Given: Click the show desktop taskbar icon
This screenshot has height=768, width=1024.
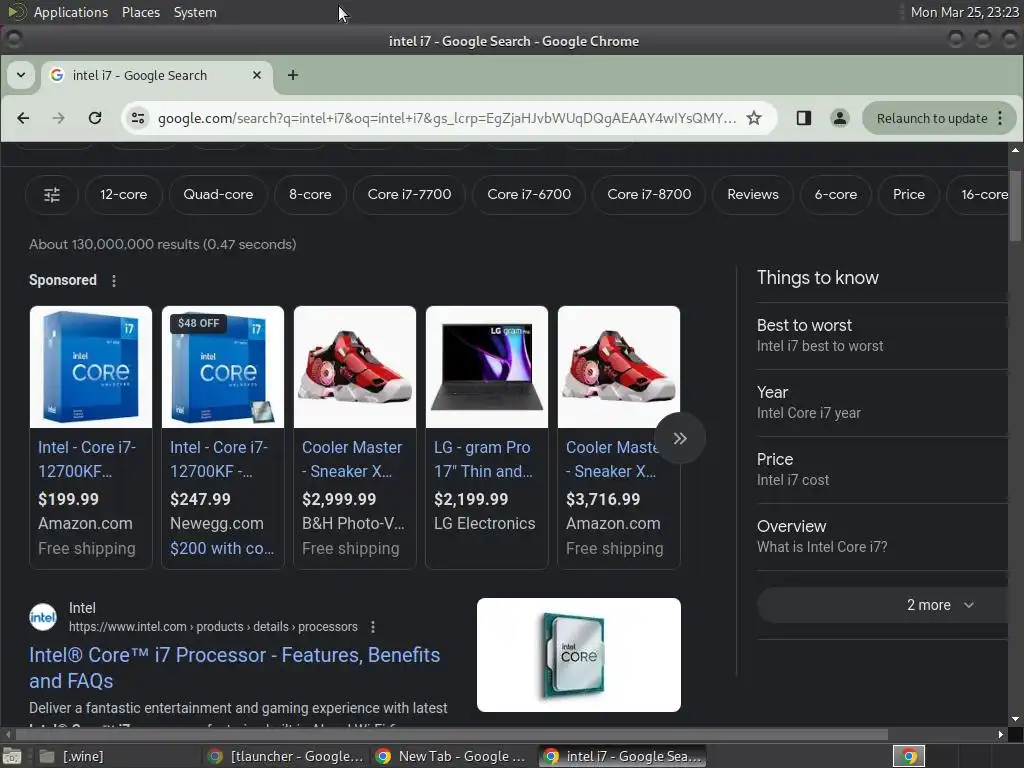Looking at the screenshot, I should pyautogui.click(x=12, y=756).
